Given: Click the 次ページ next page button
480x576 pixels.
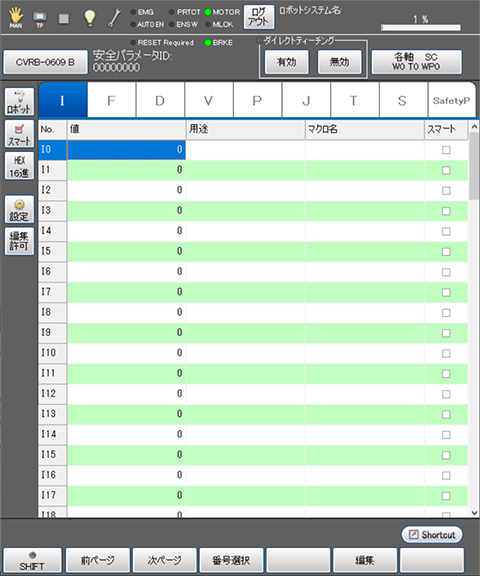Looking at the screenshot, I should click(x=165, y=560).
